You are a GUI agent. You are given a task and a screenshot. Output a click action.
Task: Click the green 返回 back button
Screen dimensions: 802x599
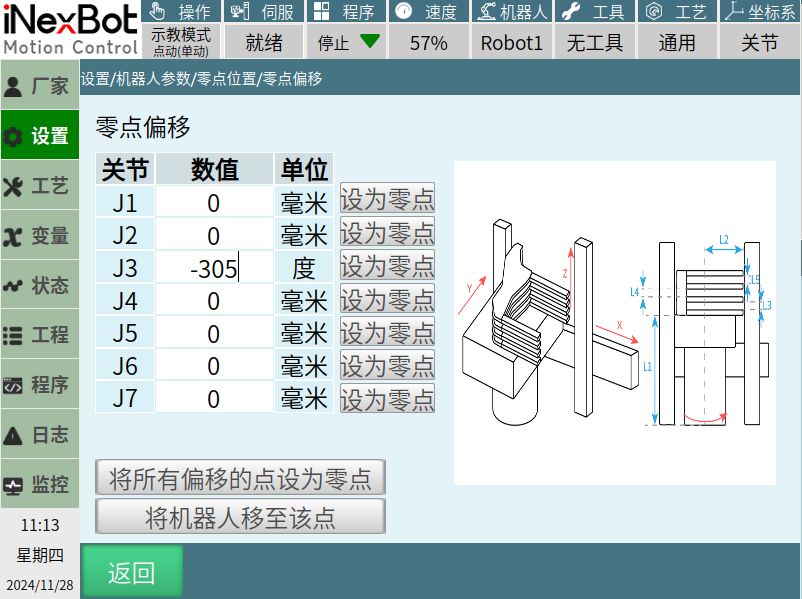pos(132,572)
